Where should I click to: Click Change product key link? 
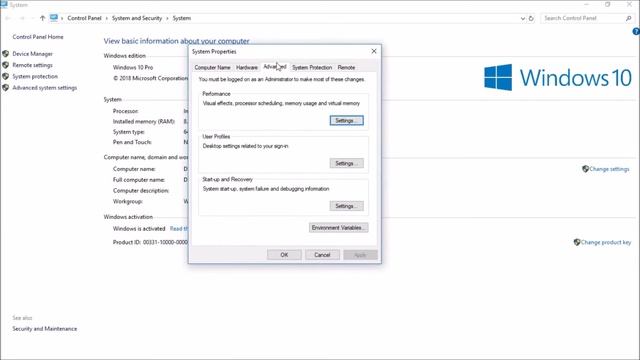point(606,242)
